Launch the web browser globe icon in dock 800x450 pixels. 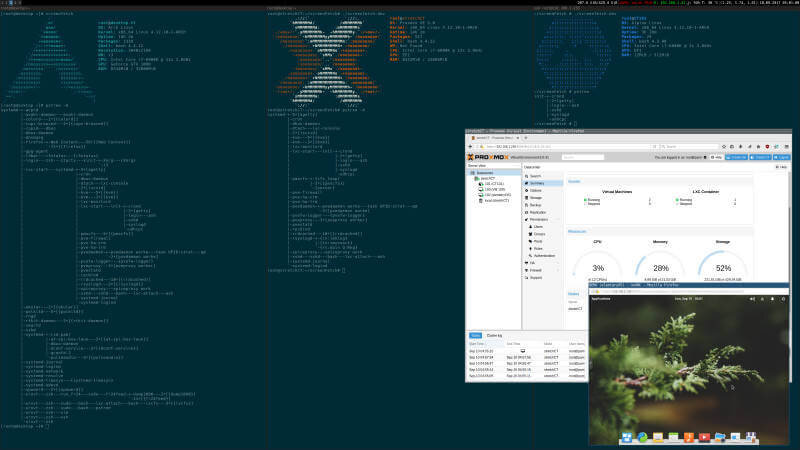coord(642,437)
